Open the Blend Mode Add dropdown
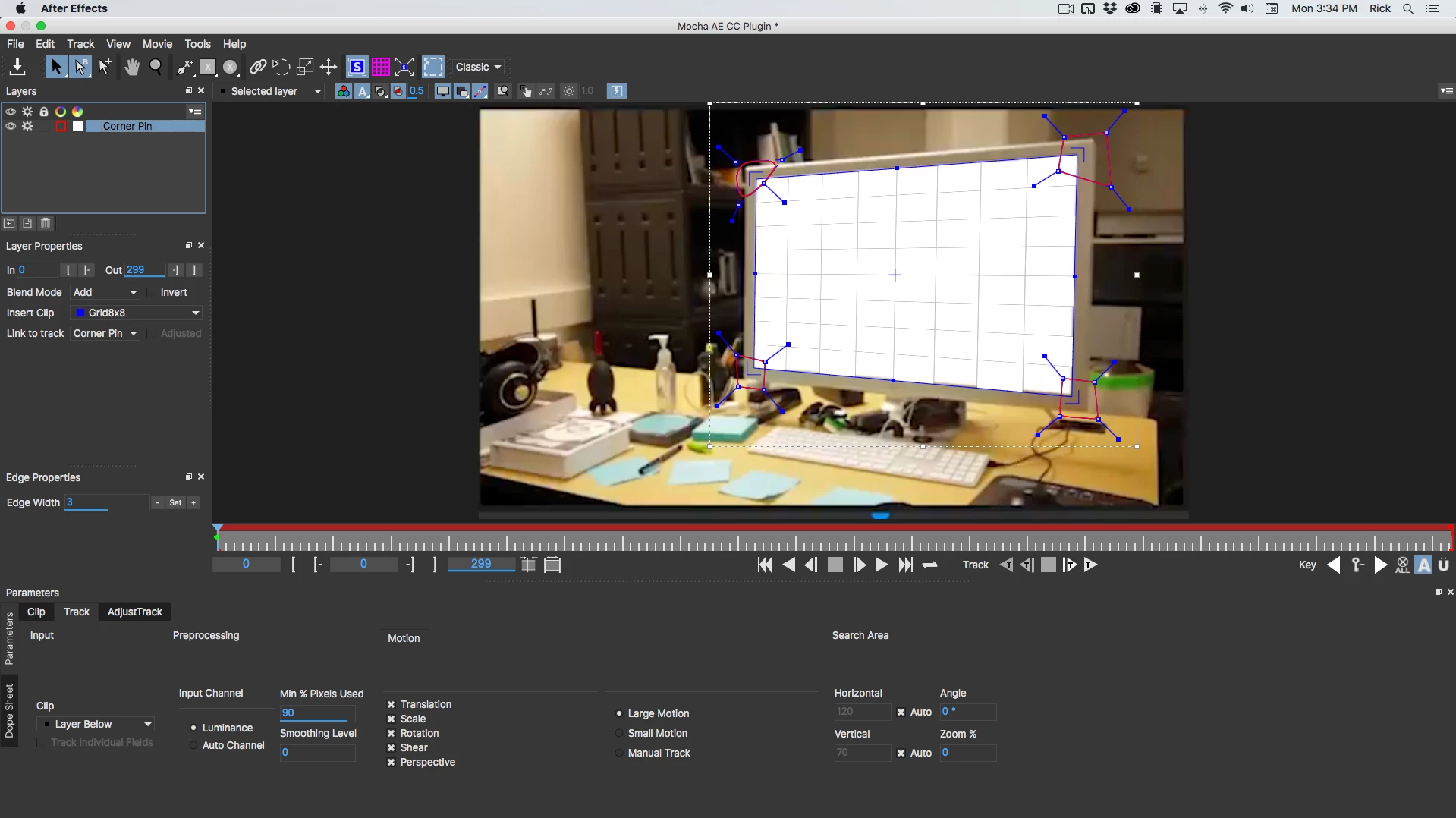1456x818 pixels. 105,292
